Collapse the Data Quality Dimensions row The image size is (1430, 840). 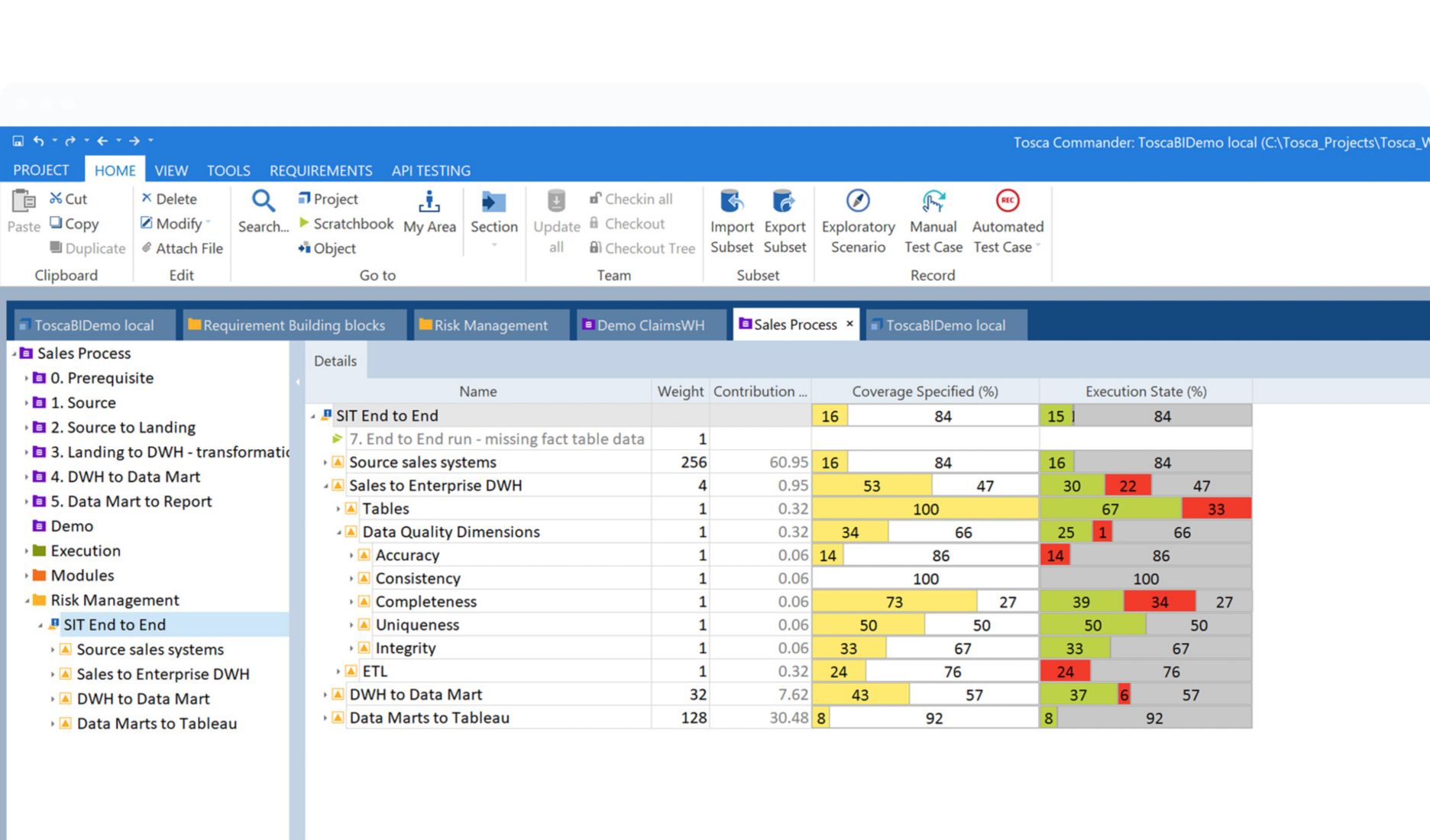tap(338, 532)
